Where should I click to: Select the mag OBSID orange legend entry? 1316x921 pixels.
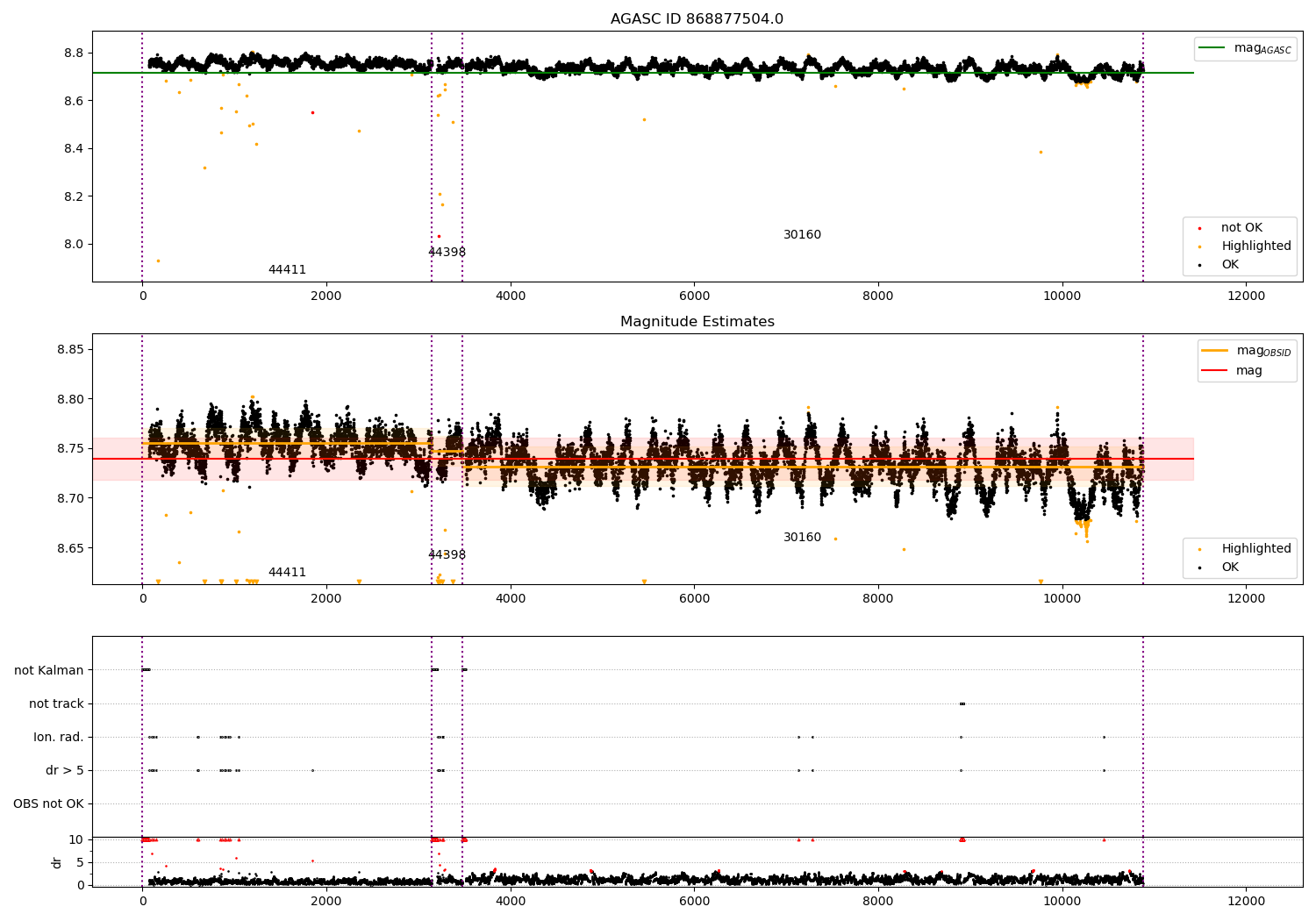tap(1246, 351)
